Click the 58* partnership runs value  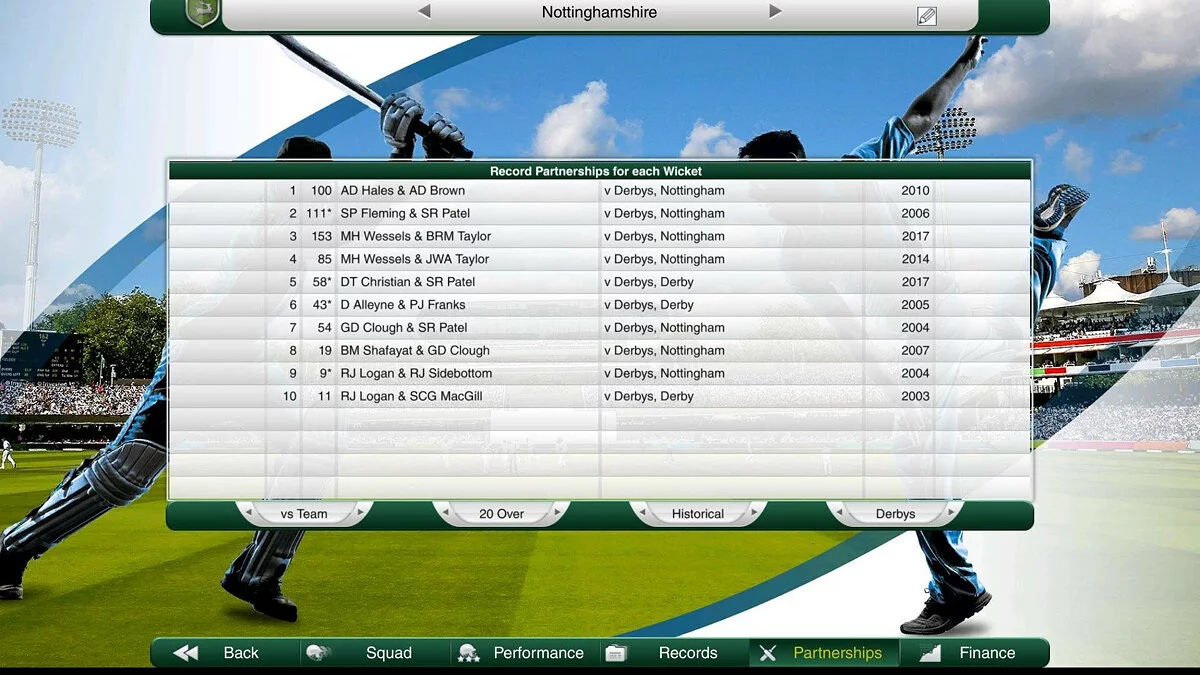[322, 283]
